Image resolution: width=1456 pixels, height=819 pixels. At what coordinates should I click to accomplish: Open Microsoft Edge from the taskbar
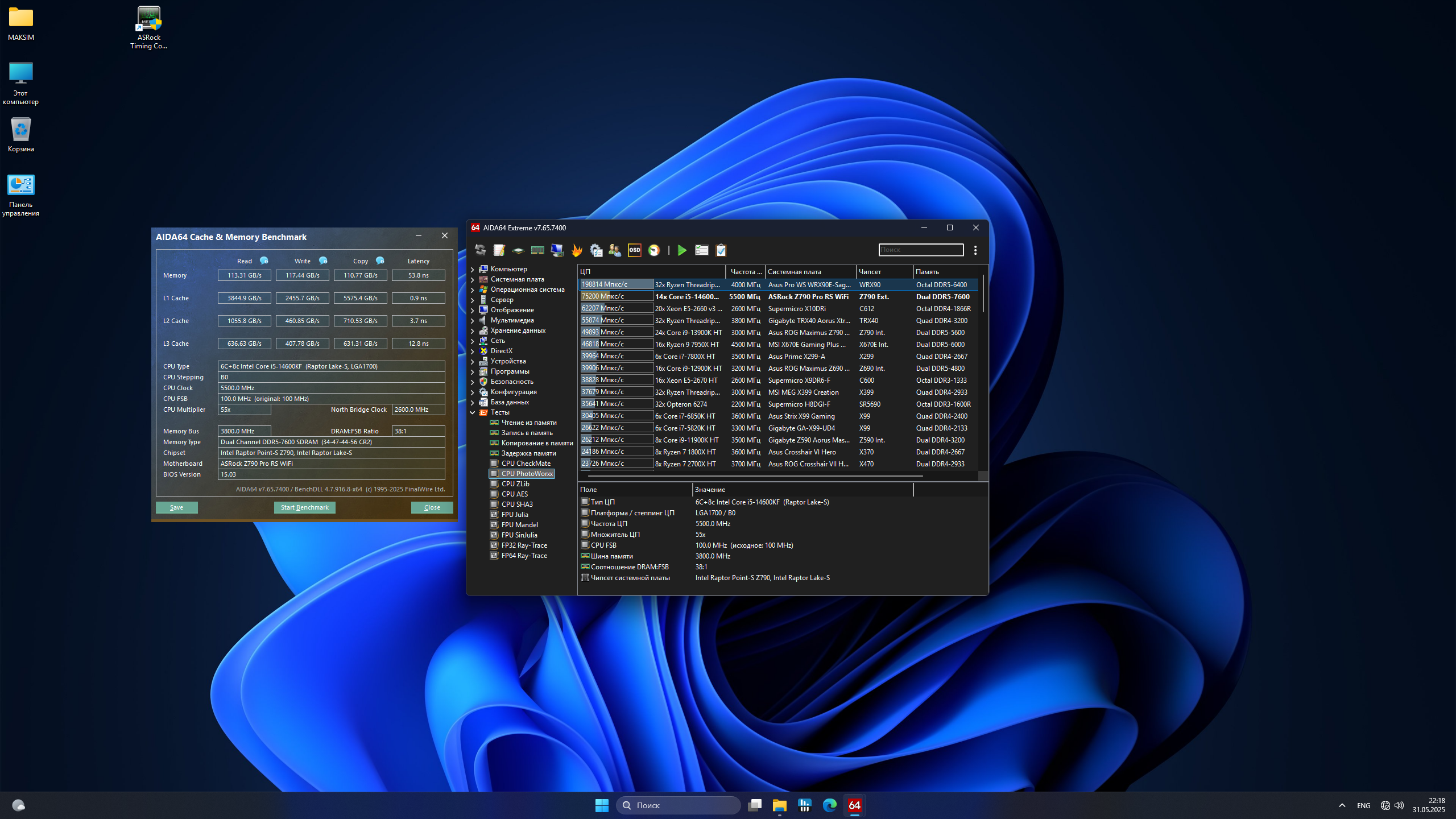(x=829, y=805)
